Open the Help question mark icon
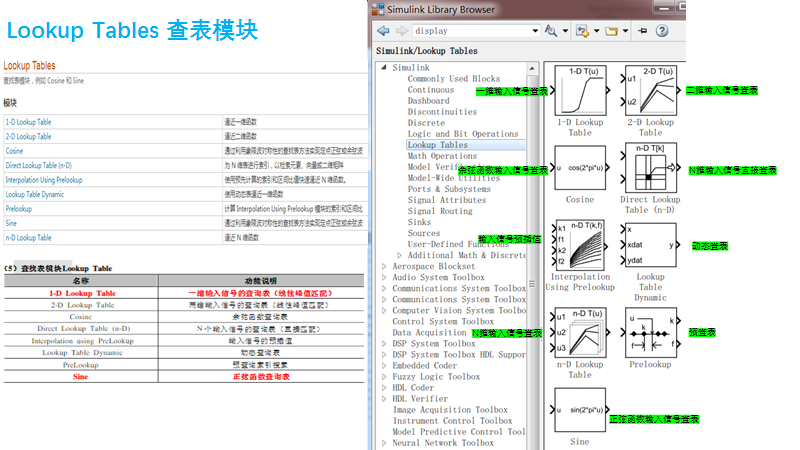The width and height of the screenshot is (800, 450). click(x=662, y=31)
